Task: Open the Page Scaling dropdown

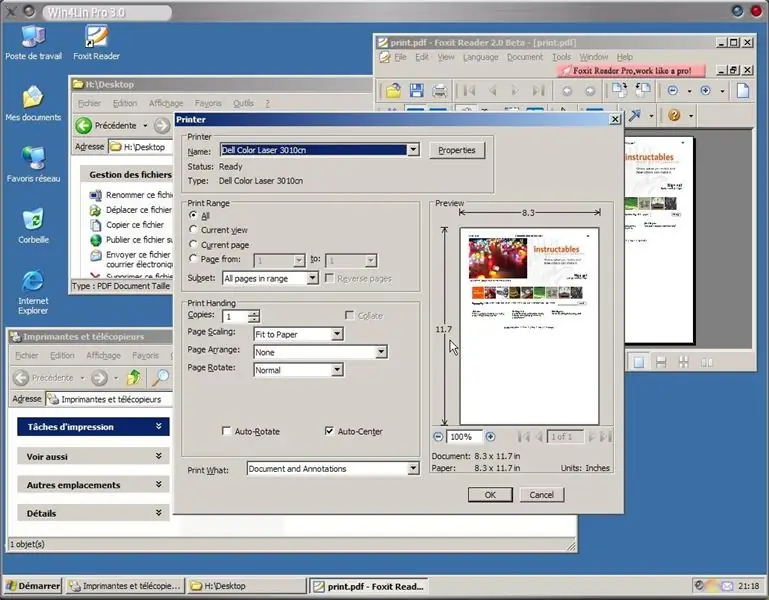Action: 337,334
